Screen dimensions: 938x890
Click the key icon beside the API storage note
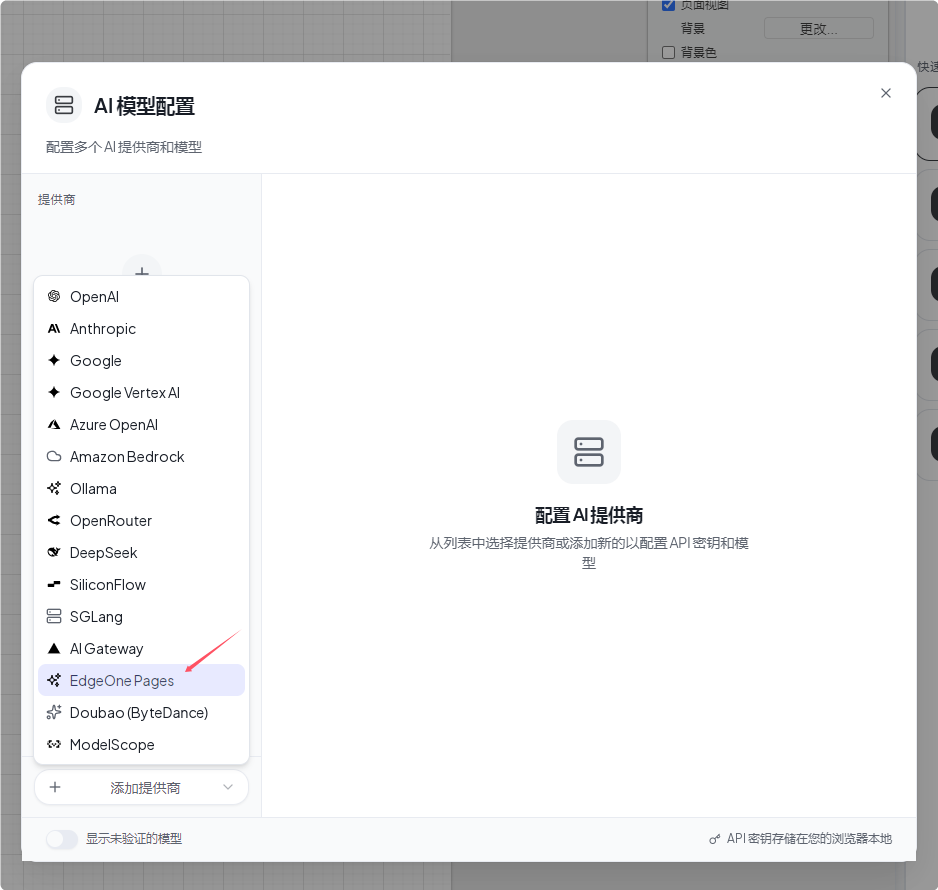tap(714, 839)
